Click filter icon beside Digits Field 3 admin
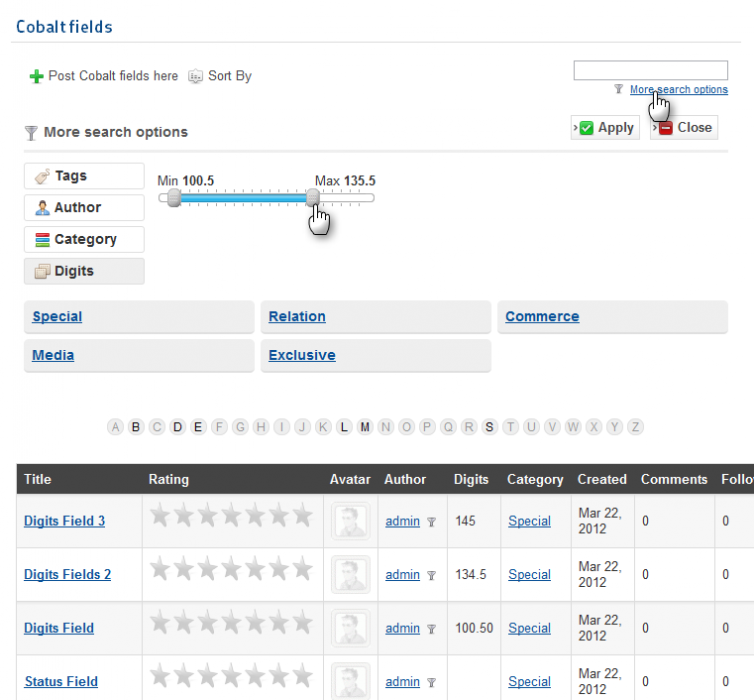 point(431,522)
